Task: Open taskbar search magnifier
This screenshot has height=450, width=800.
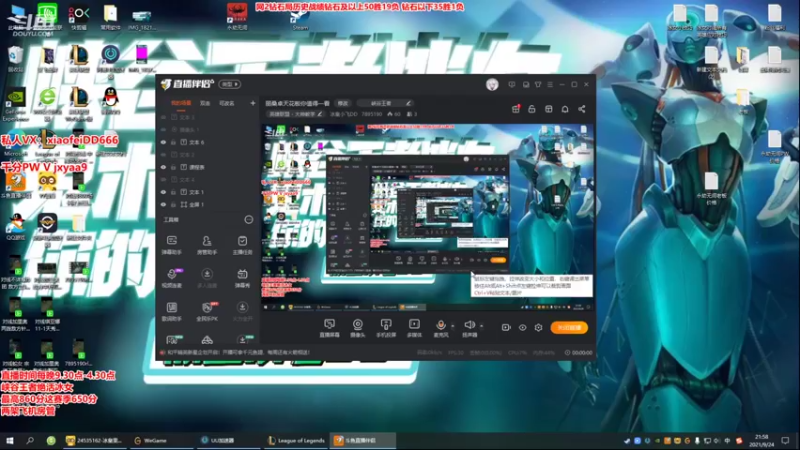Action: click(x=30, y=440)
